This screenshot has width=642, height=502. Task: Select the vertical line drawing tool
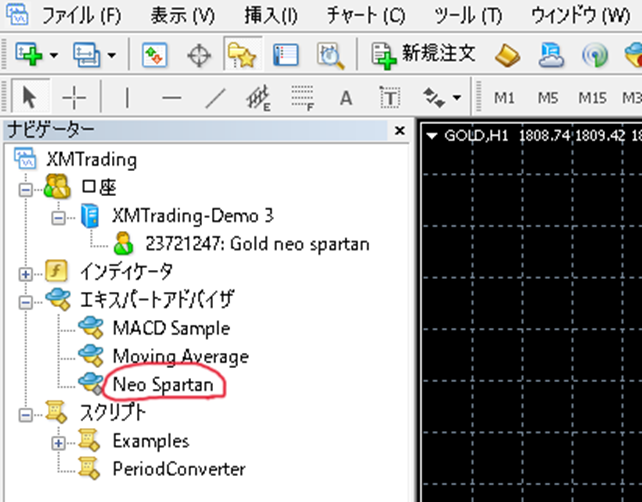pos(127,98)
